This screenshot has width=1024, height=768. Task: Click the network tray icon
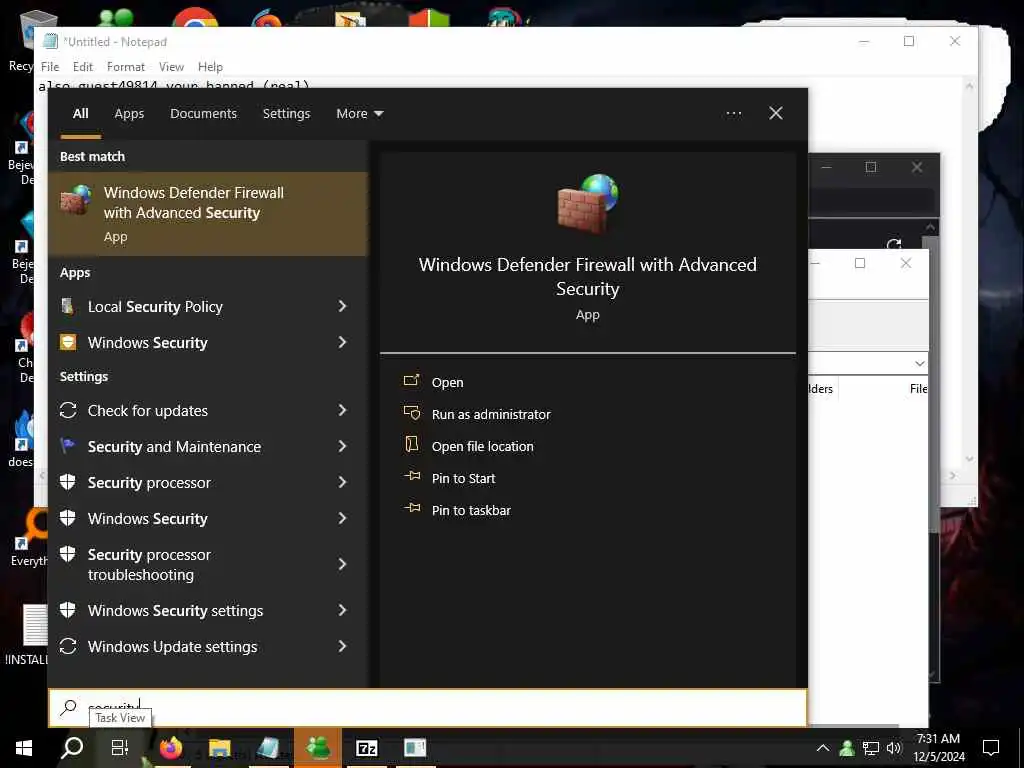[871, 748]
